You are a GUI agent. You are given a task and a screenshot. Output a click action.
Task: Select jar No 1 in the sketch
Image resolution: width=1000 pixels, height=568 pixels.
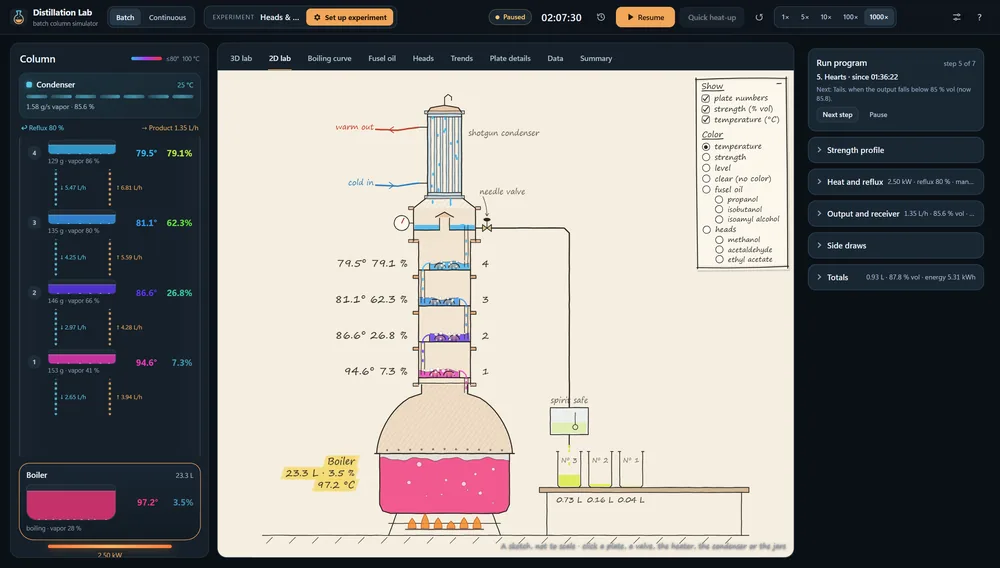(631, 469)
